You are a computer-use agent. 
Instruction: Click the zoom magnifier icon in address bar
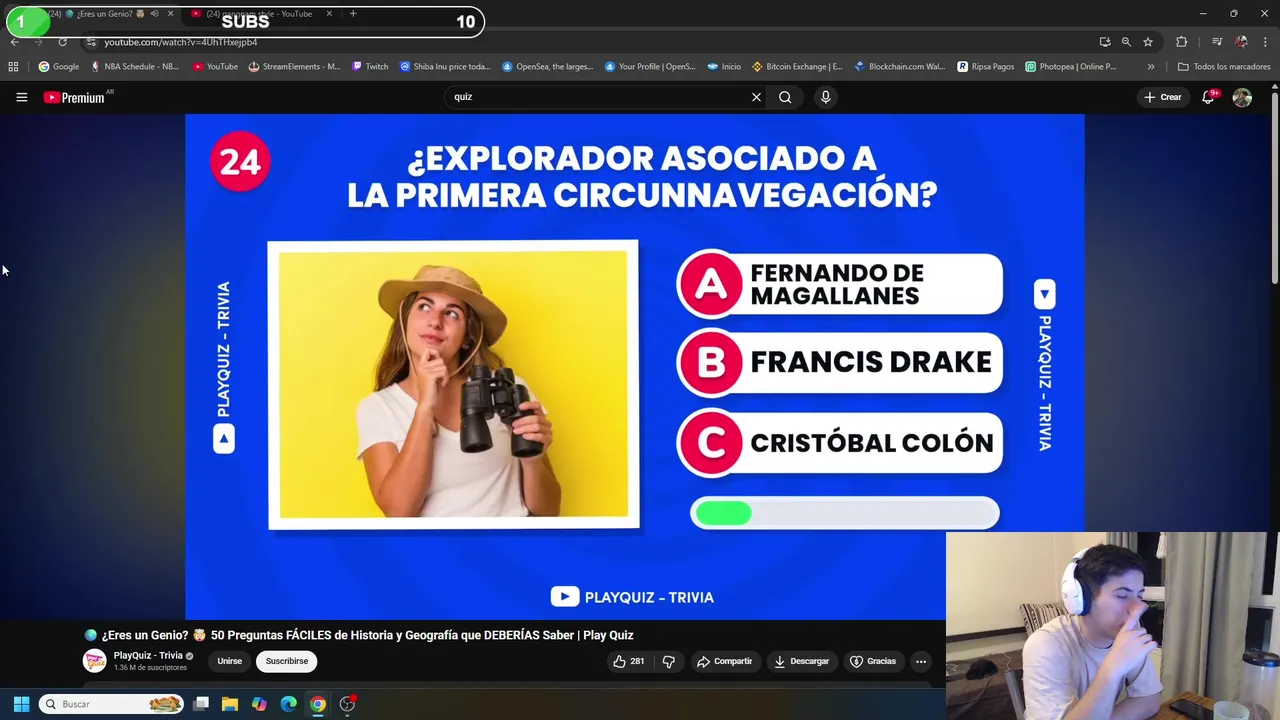click(1126, 42)
